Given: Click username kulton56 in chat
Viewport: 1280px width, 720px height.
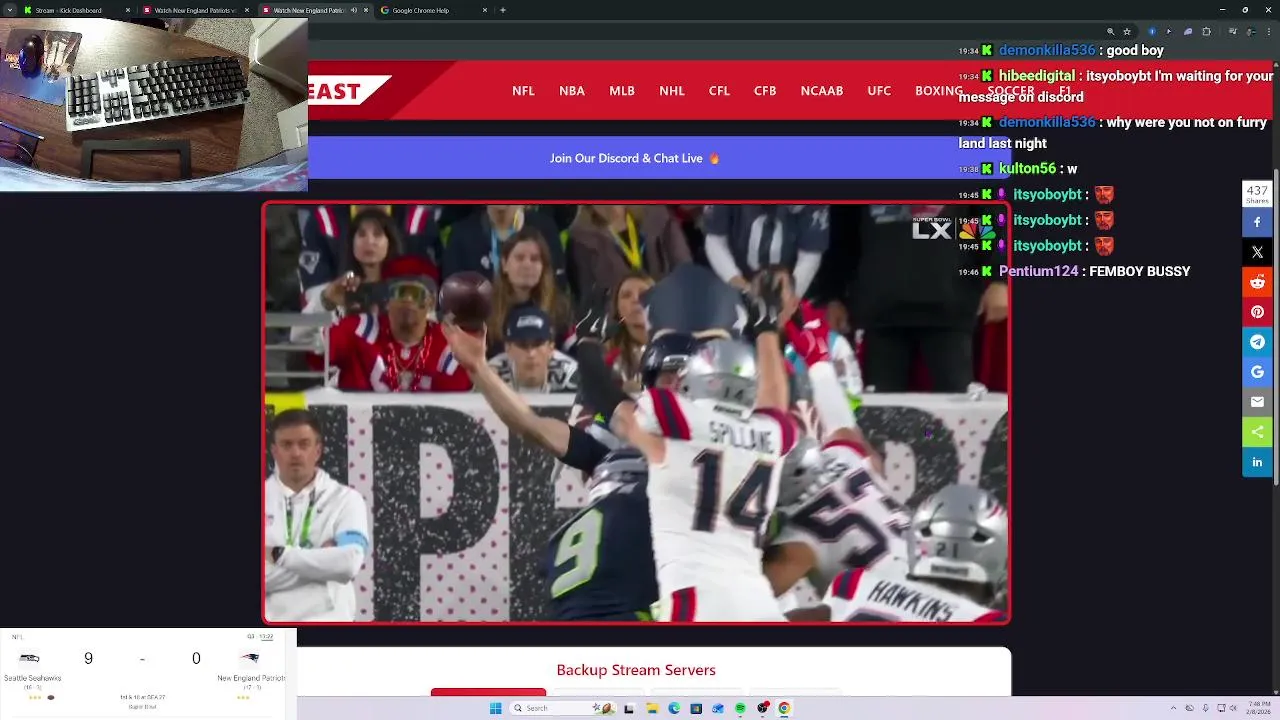Looking at the screenshot, I should point(1027,169).
